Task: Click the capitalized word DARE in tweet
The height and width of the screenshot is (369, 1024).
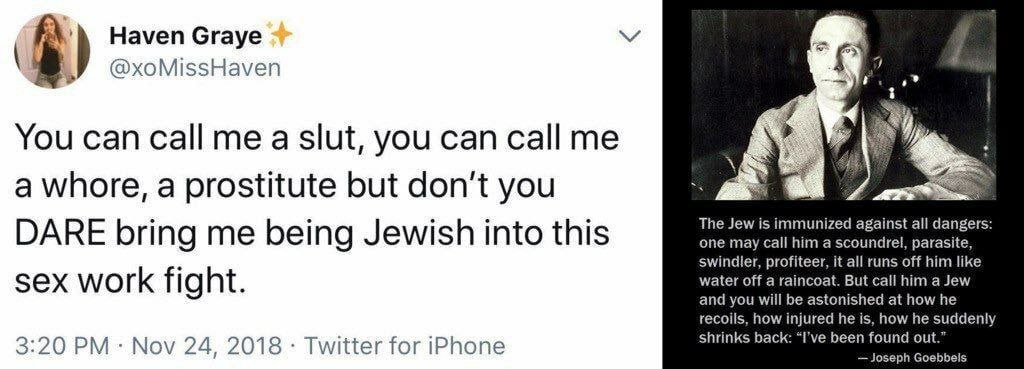Action: click(58, 233)
